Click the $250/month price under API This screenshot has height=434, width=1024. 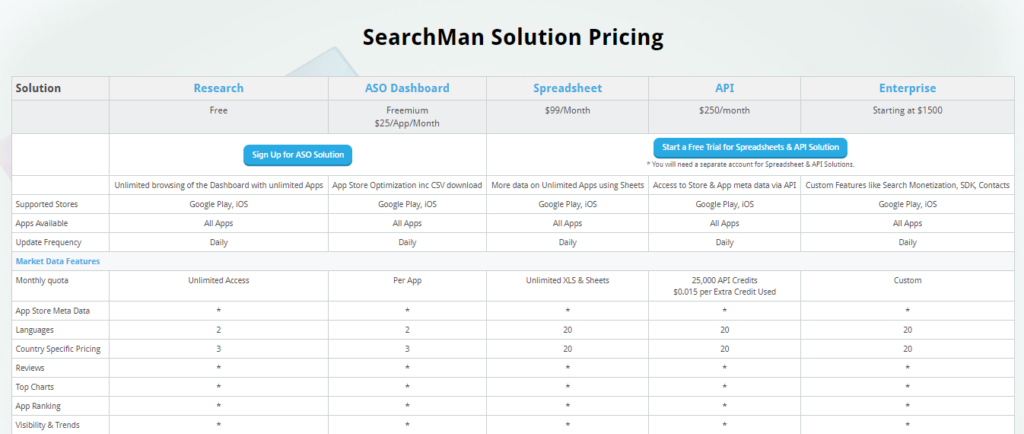coord(724,110)
